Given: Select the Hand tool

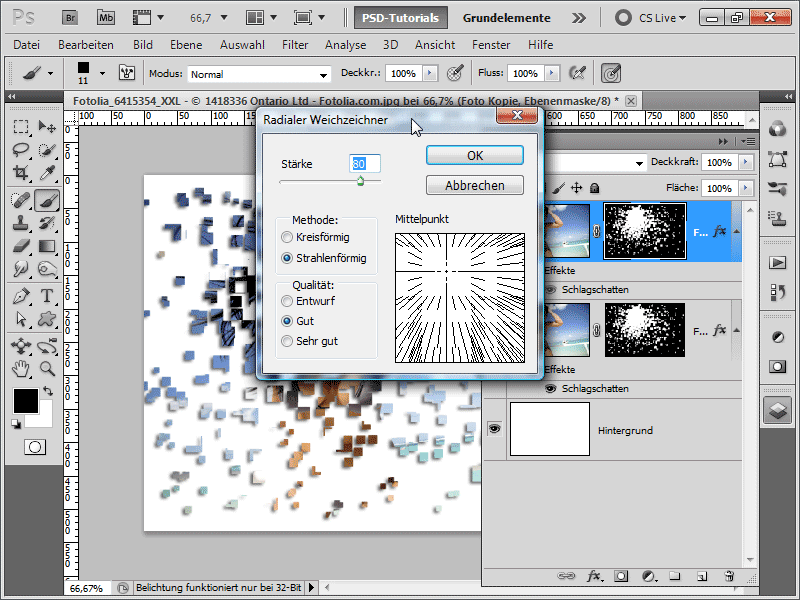Looking at the screenshot, I should pyautogui.click(x=21, y=368).
